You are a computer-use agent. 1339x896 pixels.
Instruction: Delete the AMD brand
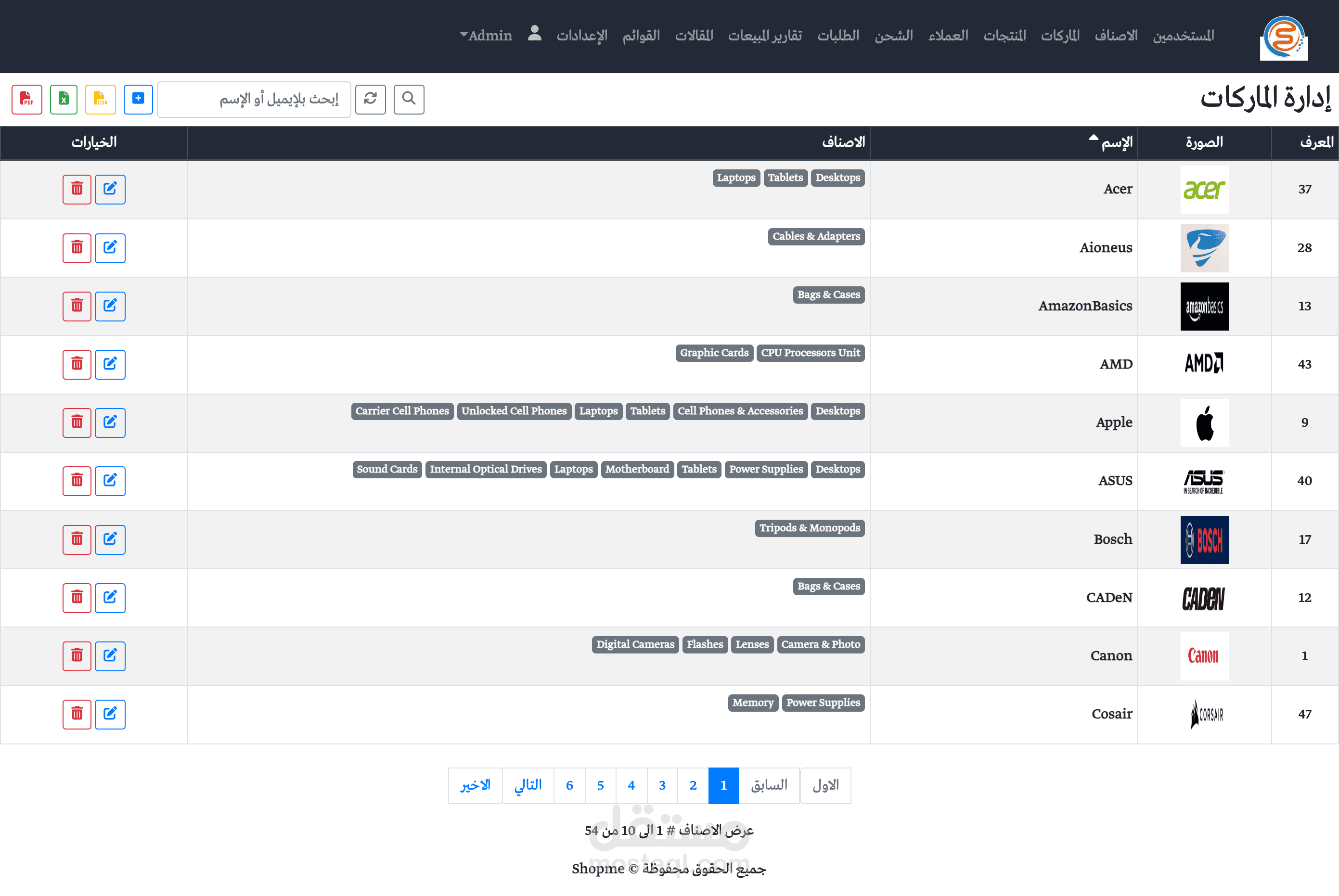(x=77, y=365)
